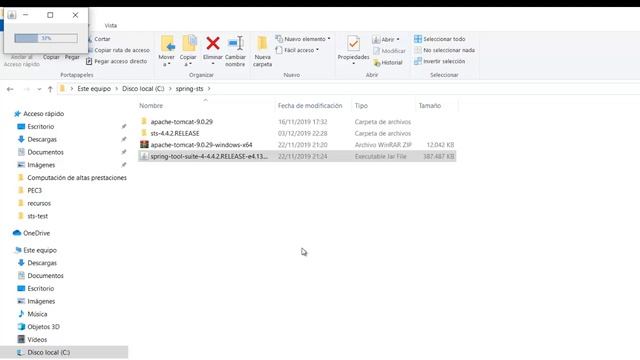Click the WinRAR zip file icon

(x=144, y=144)
